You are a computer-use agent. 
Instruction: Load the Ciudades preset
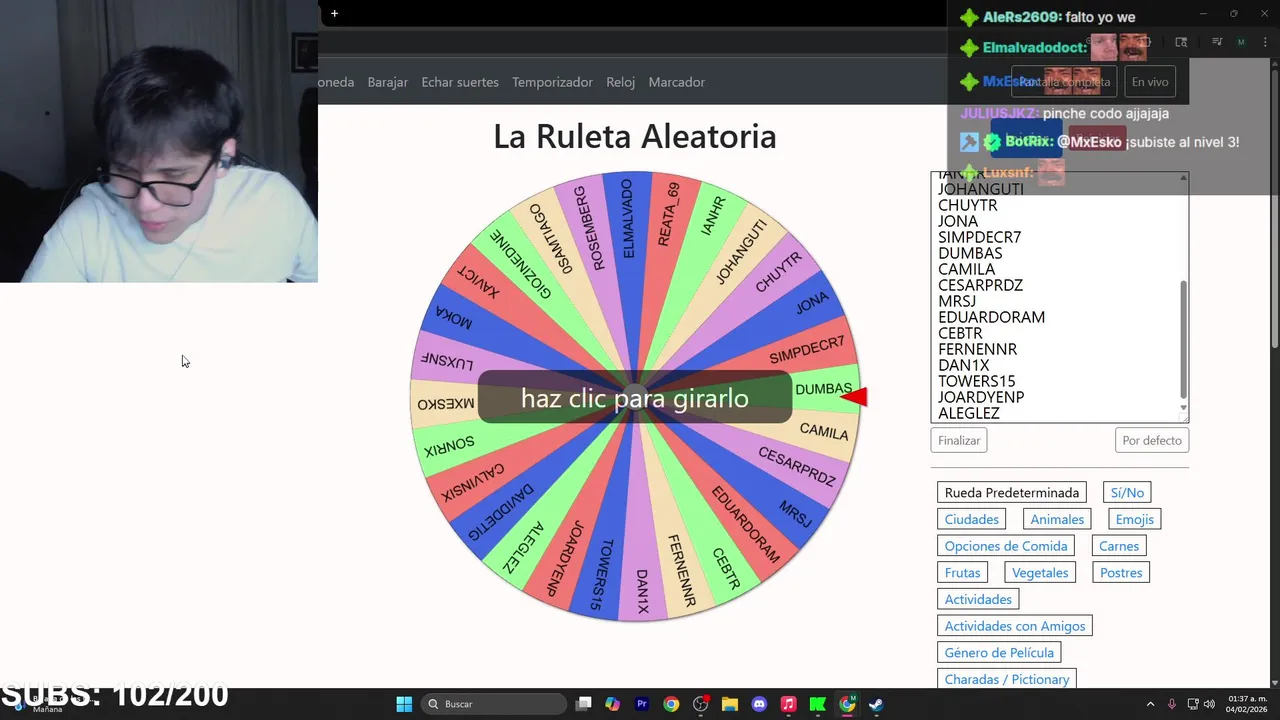pos(972,519)
